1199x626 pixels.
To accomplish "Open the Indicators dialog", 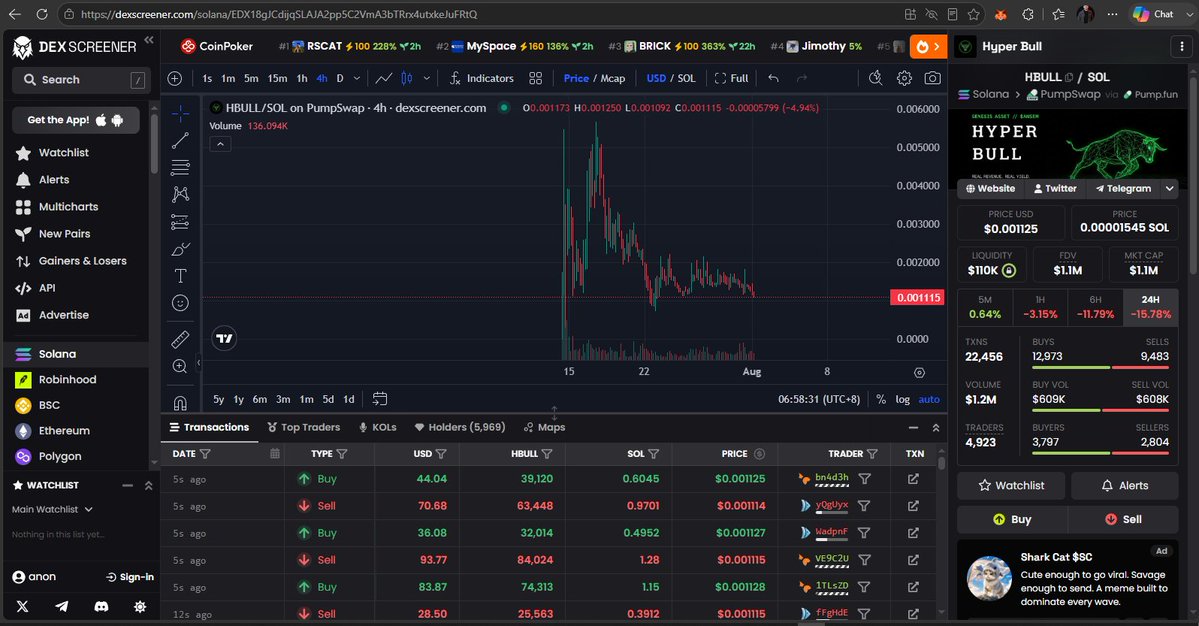I will click(x=482, y=78).
